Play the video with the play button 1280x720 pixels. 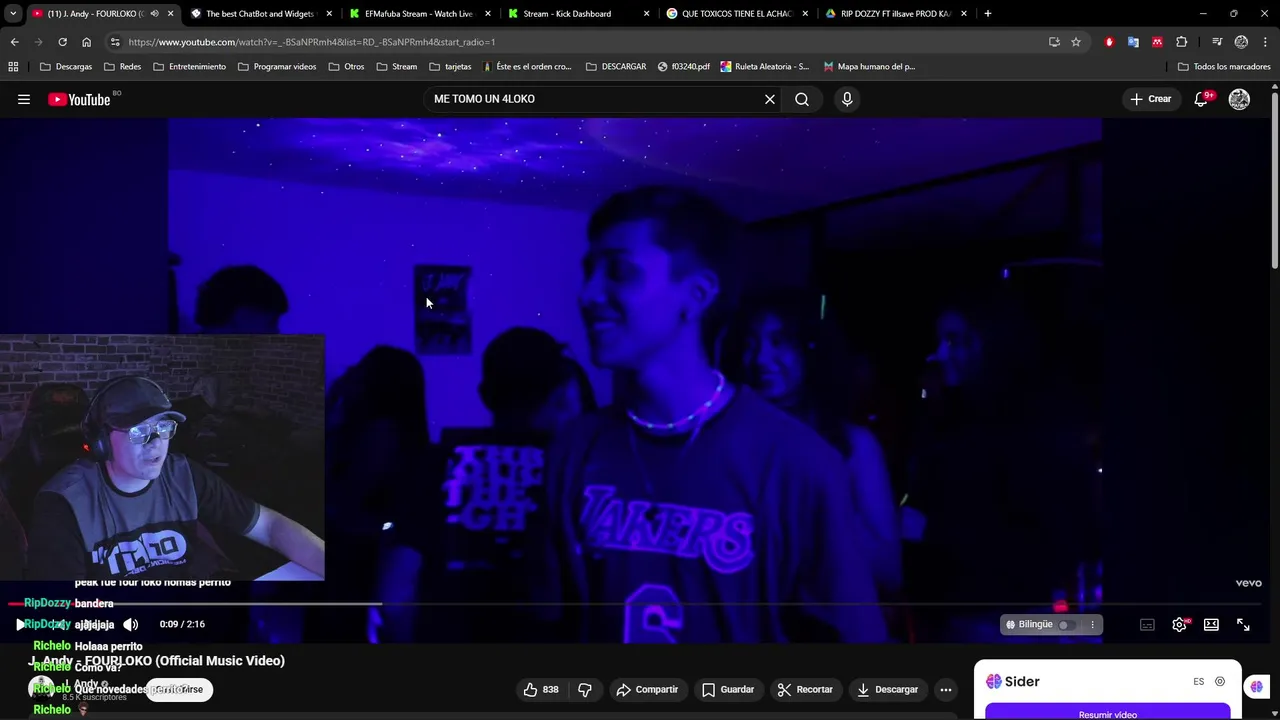pyautogui.click(x=20, y=624)
